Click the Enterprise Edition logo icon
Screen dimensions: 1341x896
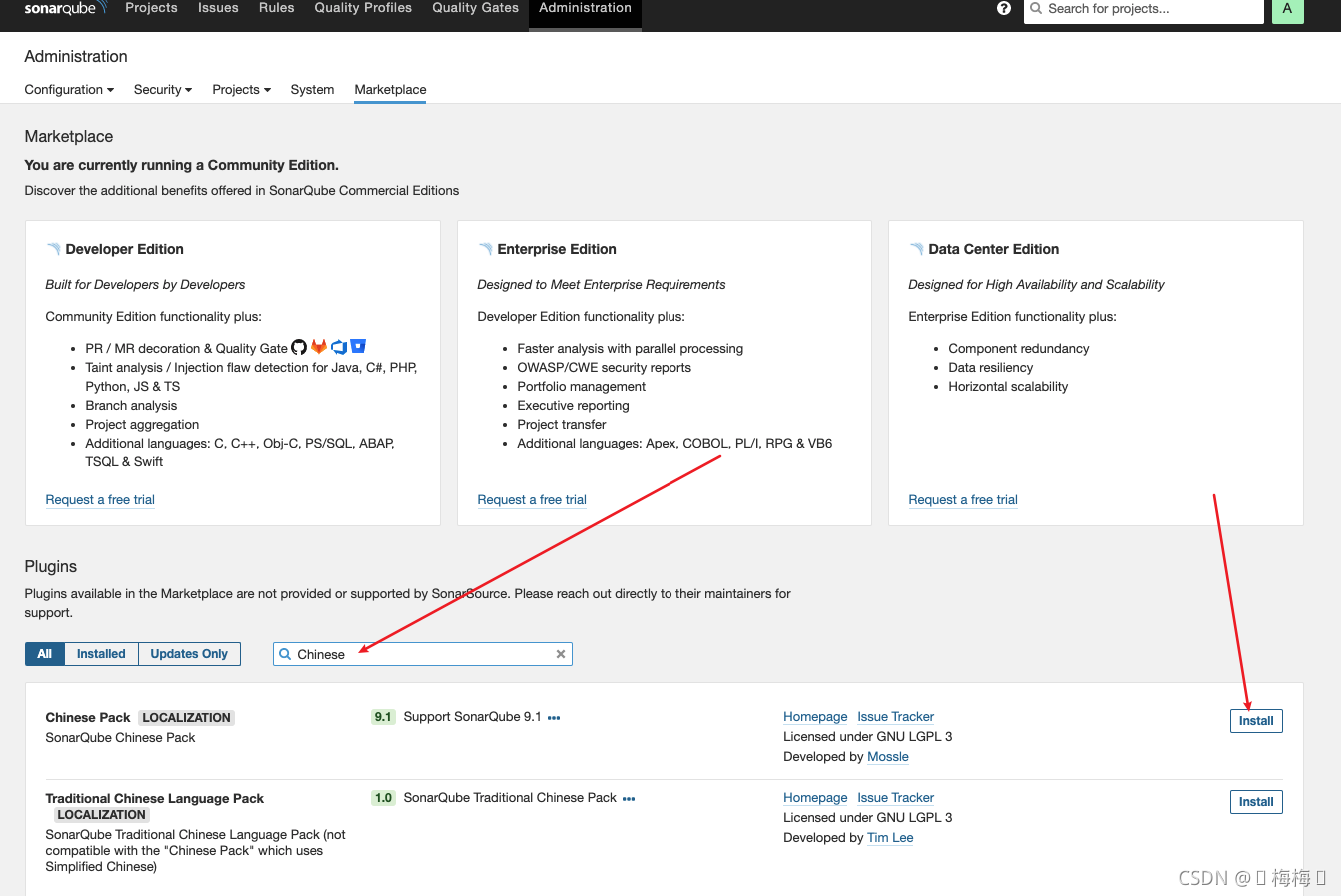coord(485,249)
